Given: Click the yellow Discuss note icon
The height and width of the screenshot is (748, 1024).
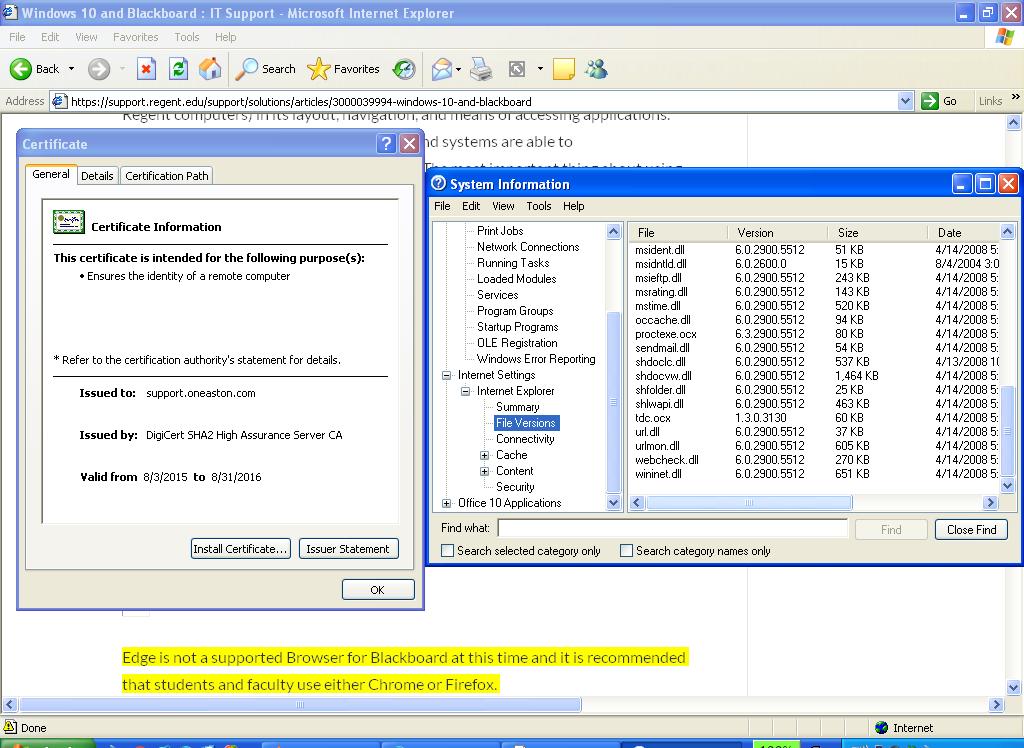Looking at the screenshot, I should pos(564,69).
